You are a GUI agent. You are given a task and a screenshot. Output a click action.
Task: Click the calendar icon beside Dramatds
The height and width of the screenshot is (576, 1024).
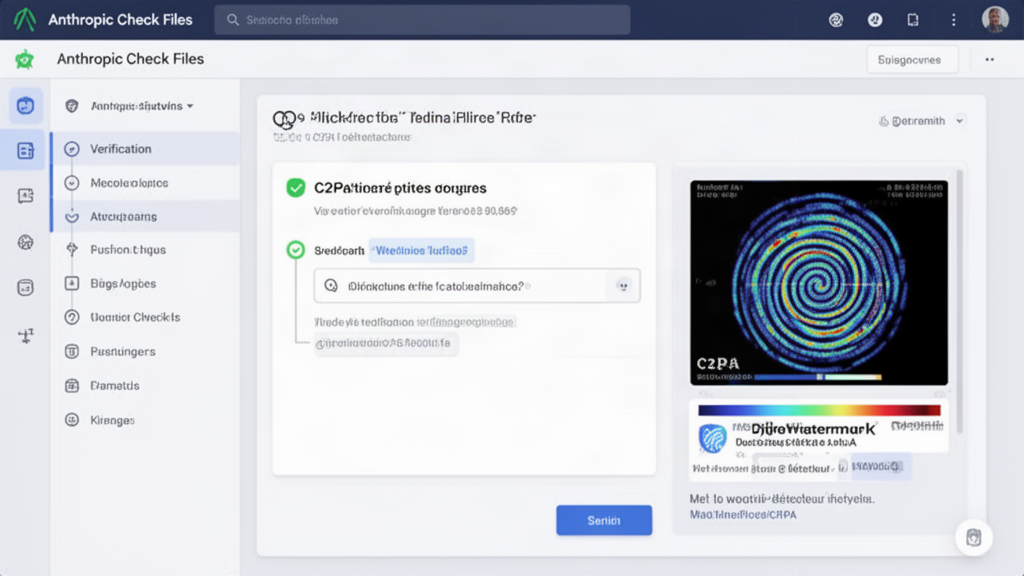[72, 385]
